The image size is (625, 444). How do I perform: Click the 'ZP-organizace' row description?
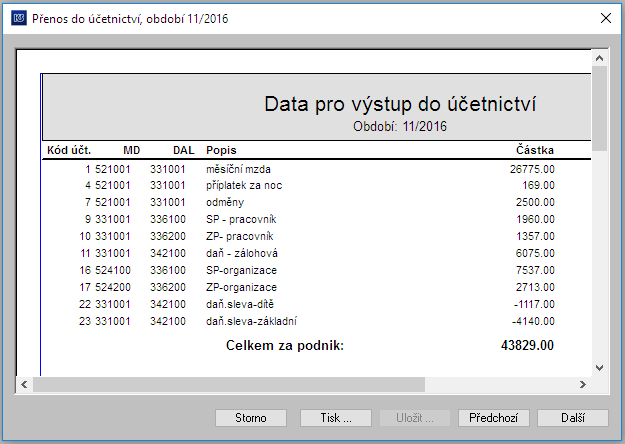click(241, 287)
